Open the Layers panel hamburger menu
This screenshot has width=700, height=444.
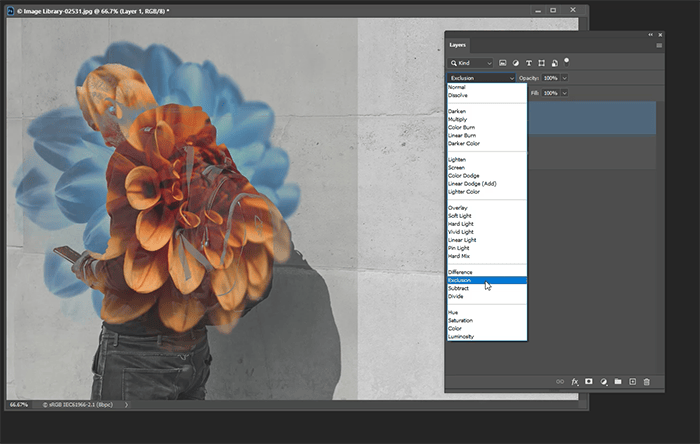point(659,45)
